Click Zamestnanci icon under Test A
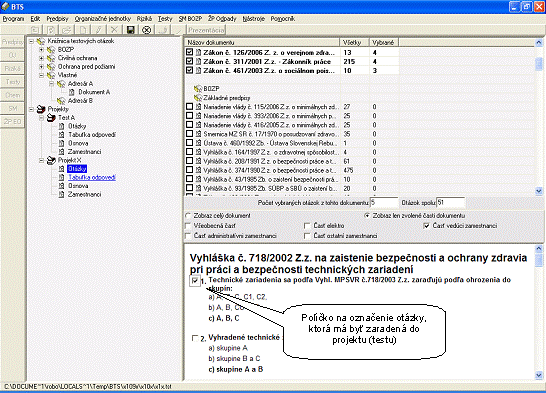The height and width of the screenshot is (393, 546). point(61,152)
